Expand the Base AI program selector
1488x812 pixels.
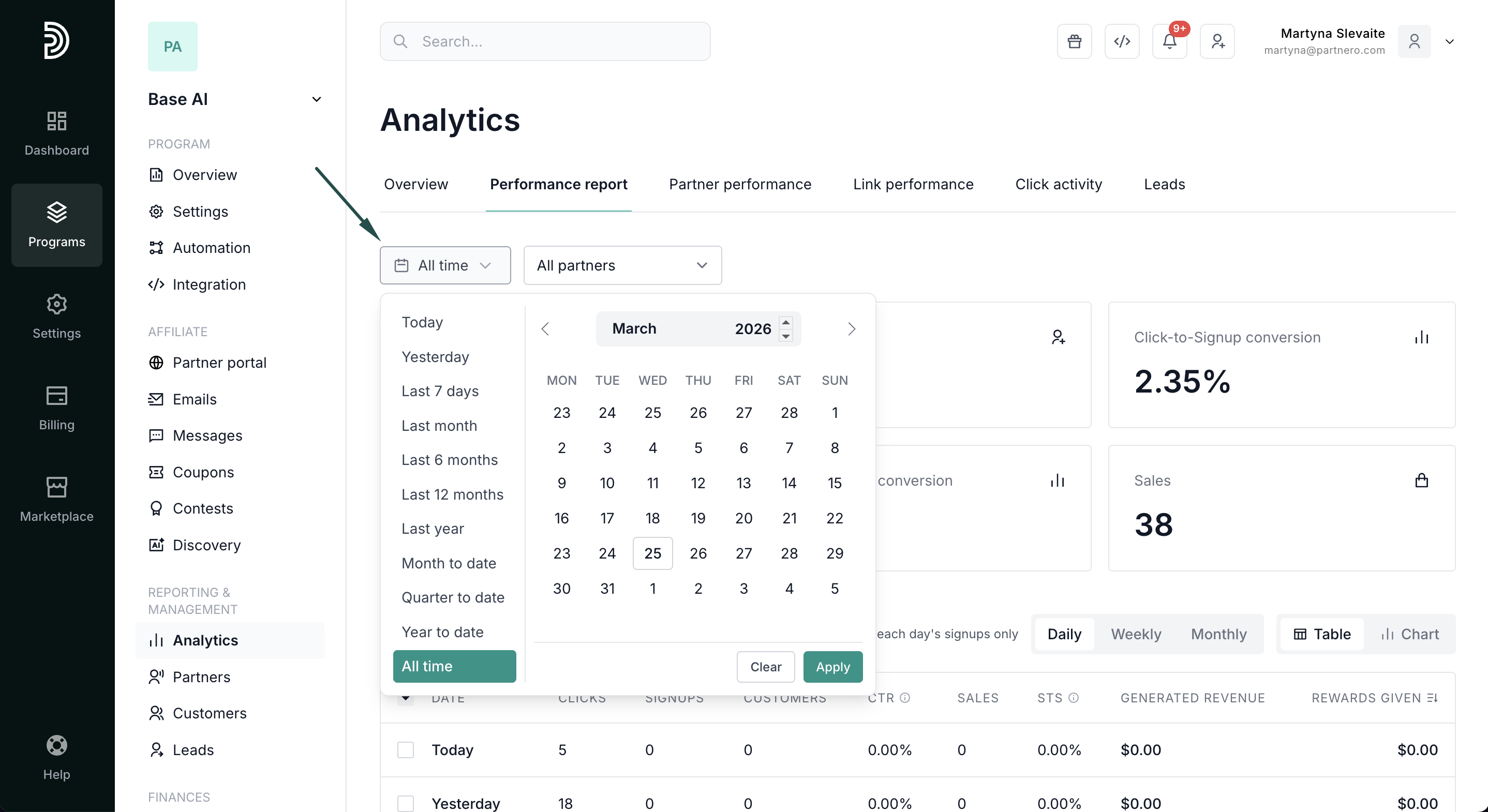pyautogui.click(x=317, y=99)
